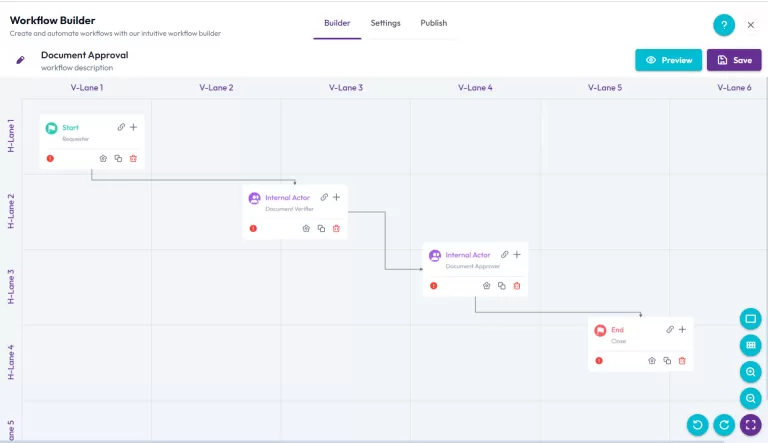This screenshot has width=768, height=443.
Task: Expand the plus menu on Start node
Action: (x=133, y=127)
